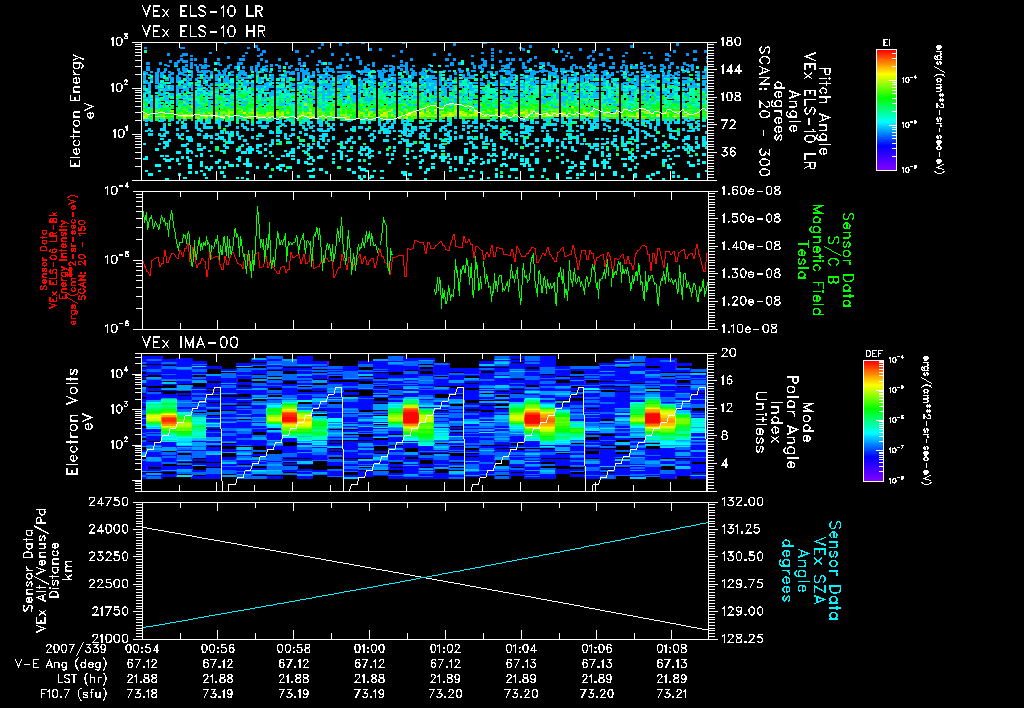Click the 1.20e-08 magnetic field tick
This screenshot has height=708, width=1024.
750,301
